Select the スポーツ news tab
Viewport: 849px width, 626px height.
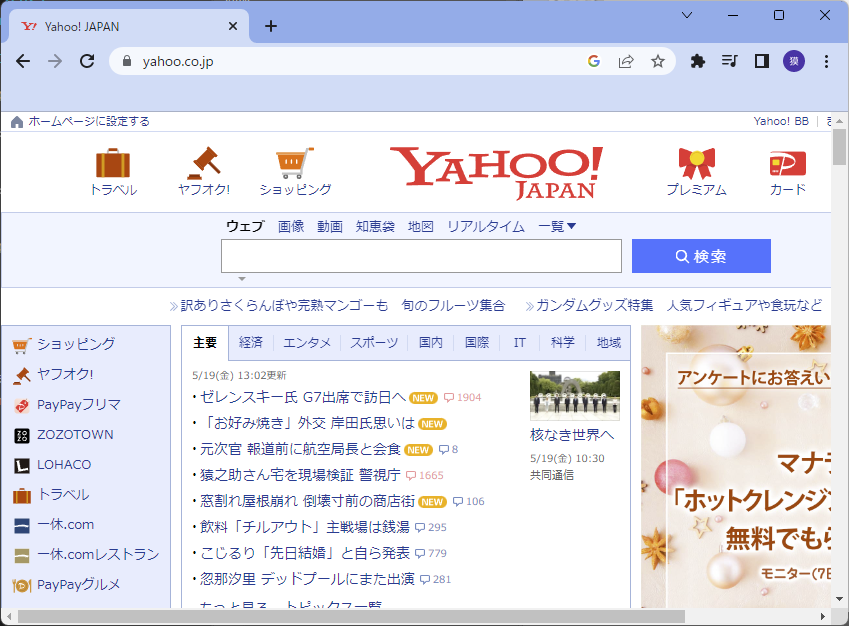(373, 343)
